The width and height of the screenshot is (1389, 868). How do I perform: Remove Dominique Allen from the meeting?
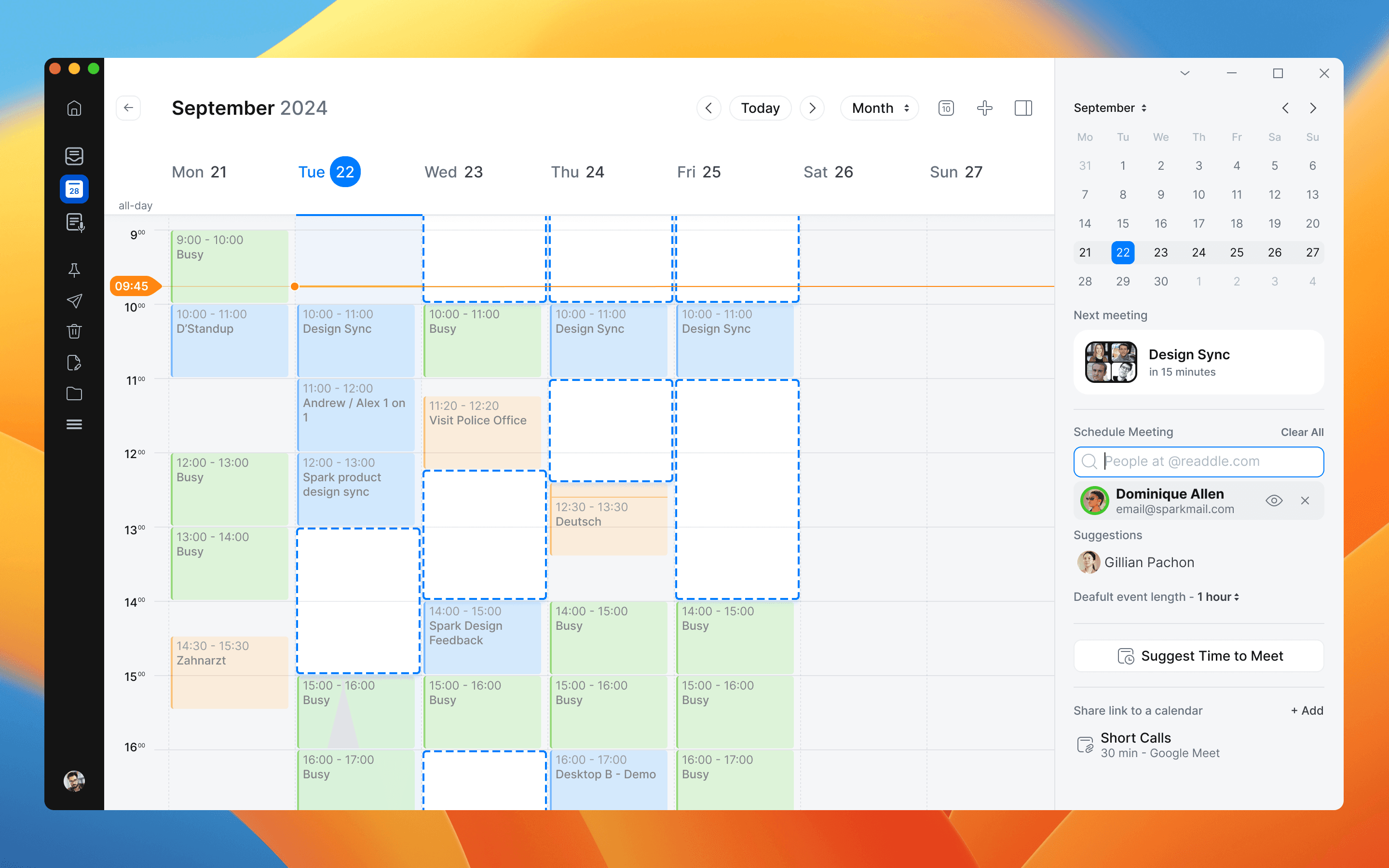point(1305,501)
